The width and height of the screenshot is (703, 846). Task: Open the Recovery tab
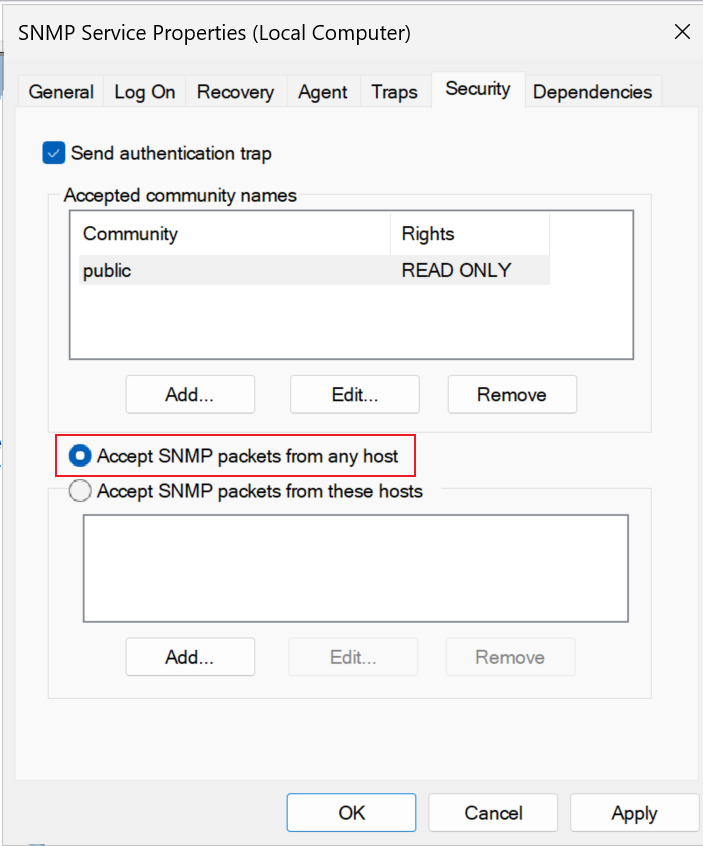[235, 92]
